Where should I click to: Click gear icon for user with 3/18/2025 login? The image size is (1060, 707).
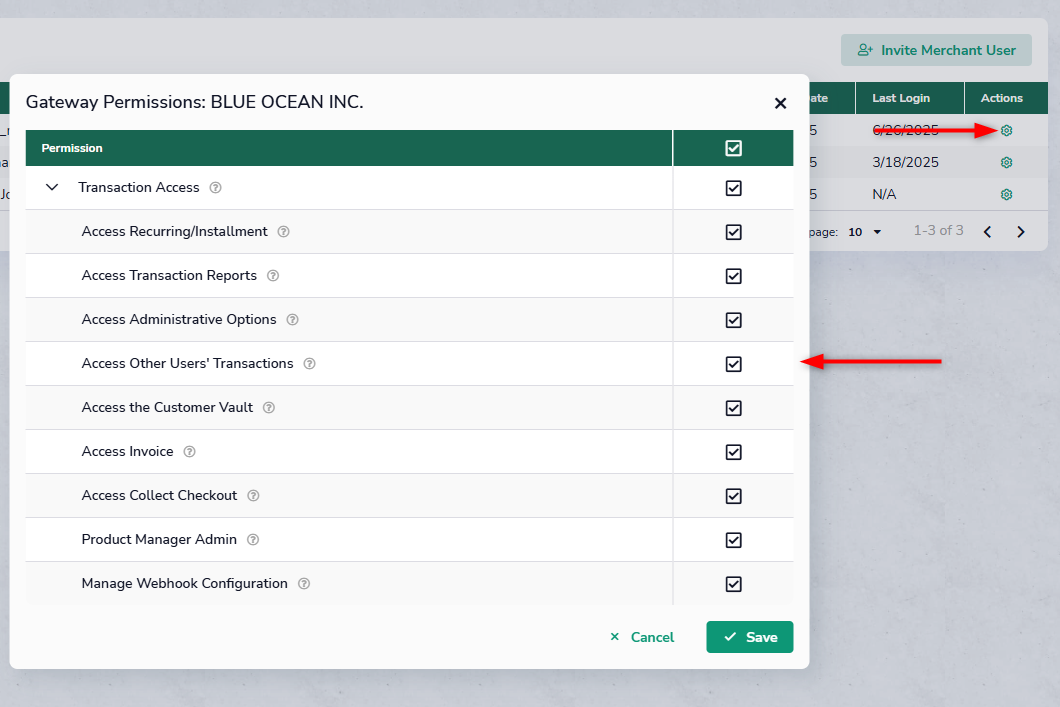[1006, 163]
